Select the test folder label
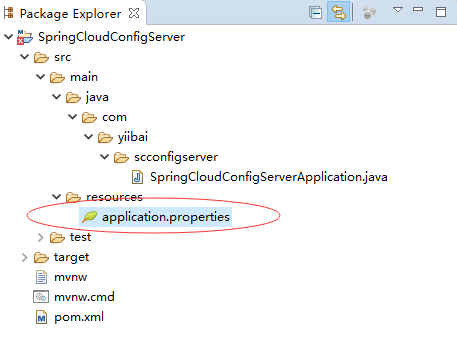Screen dimensions: 457x362 coord(80,237)
